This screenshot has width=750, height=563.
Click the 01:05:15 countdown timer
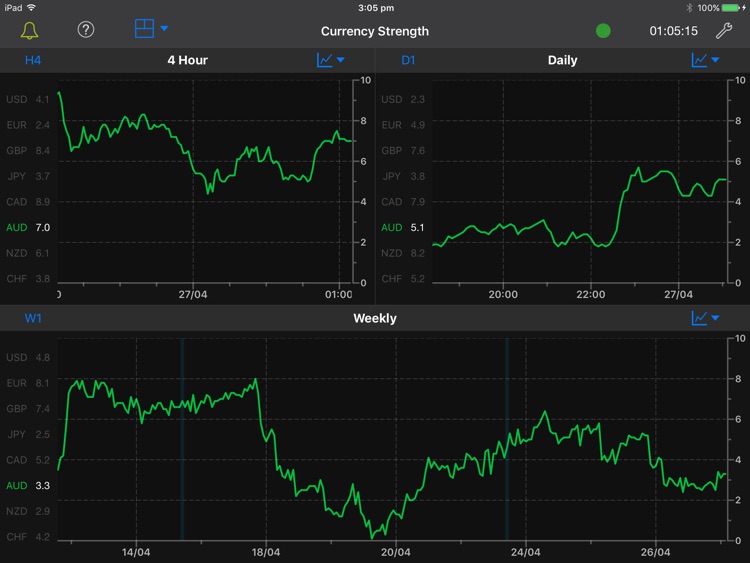(x=673, y=31)
